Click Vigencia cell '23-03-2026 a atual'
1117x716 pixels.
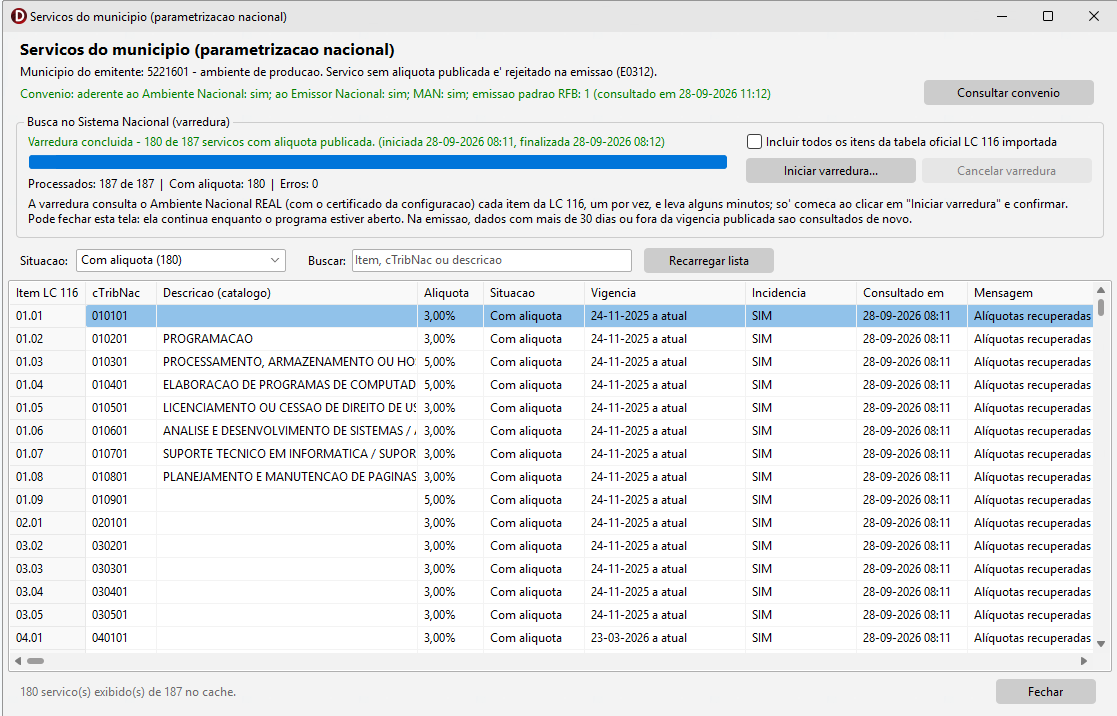tap(665, 638)
